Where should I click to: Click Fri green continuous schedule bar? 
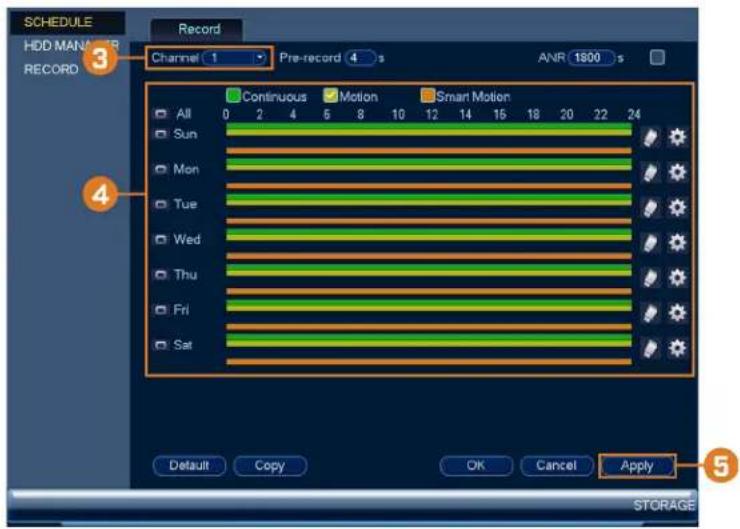point(429,302)
